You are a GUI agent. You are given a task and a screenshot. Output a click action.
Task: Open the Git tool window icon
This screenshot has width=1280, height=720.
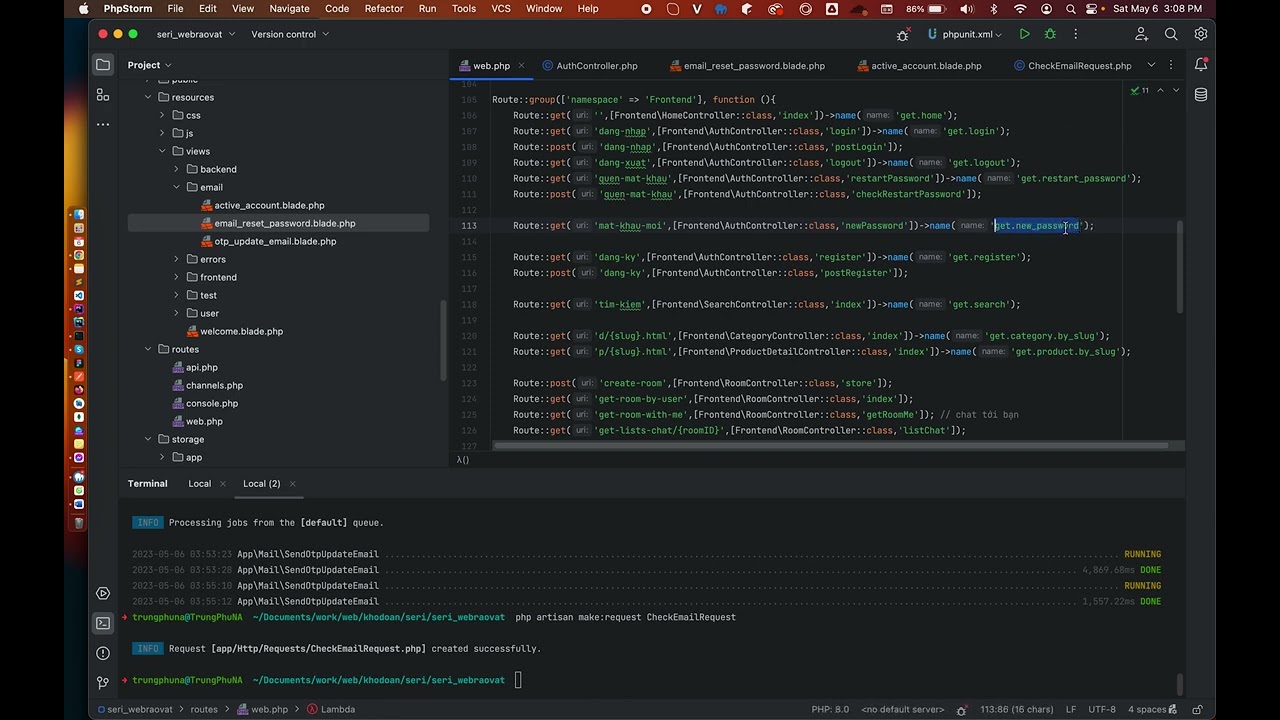(103, 682)
